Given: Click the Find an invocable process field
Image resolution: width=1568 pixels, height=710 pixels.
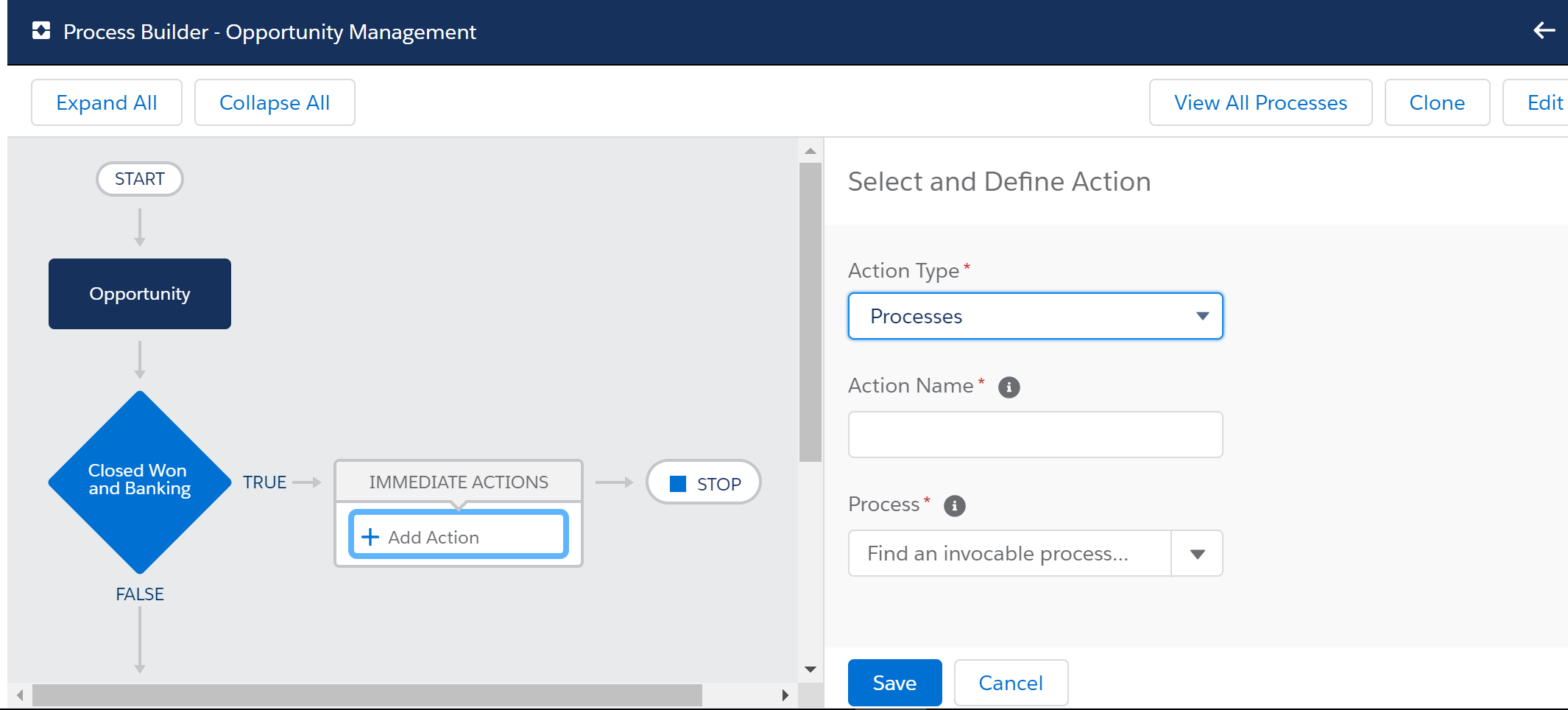Looking at the screenshot, I should pyautogui.click(x=1009, y=554).
